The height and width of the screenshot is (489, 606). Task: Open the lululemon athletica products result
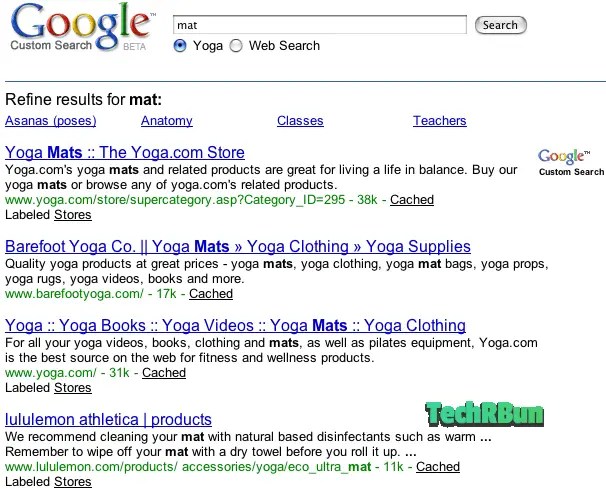pos(108,419)
